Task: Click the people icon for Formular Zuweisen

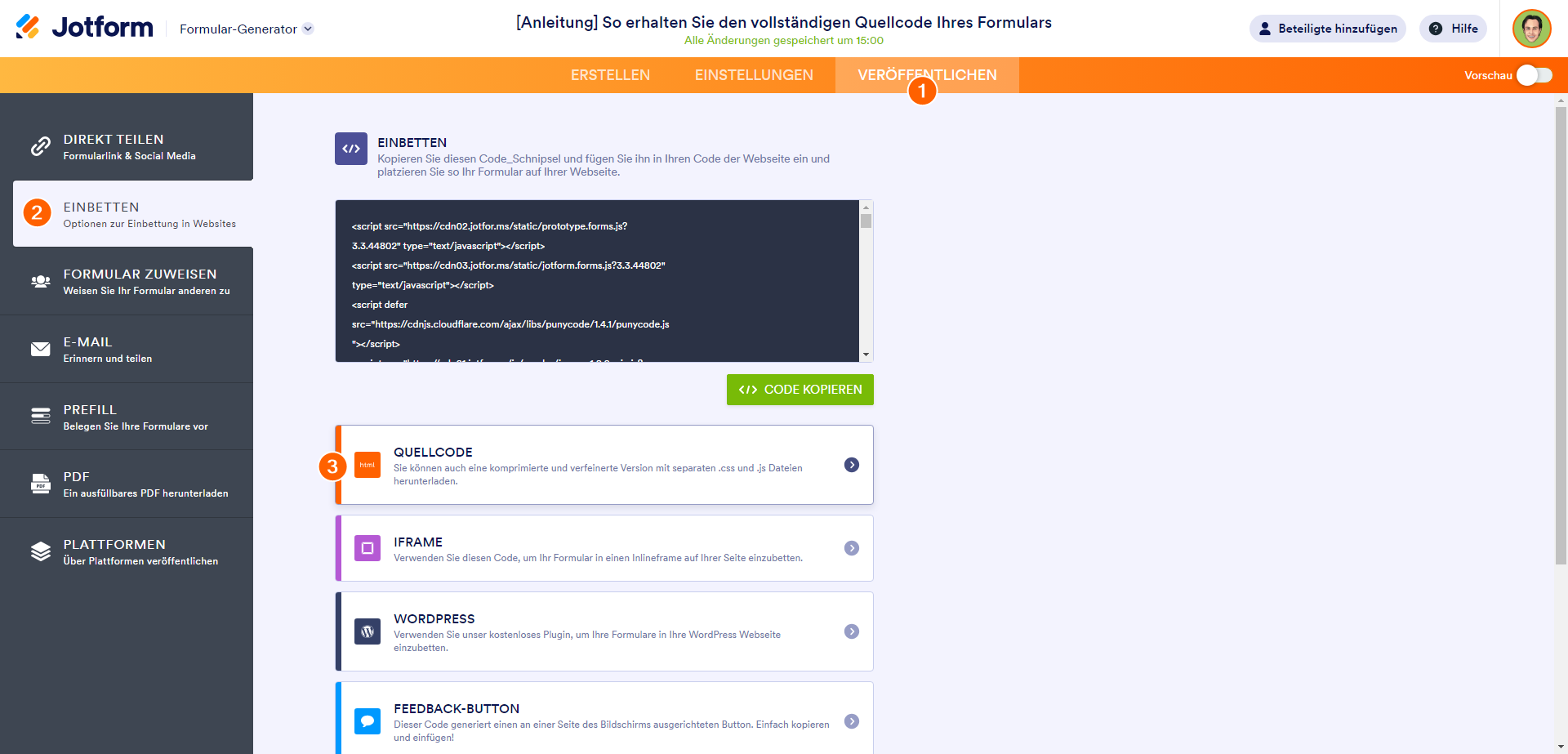Action: 40,281
